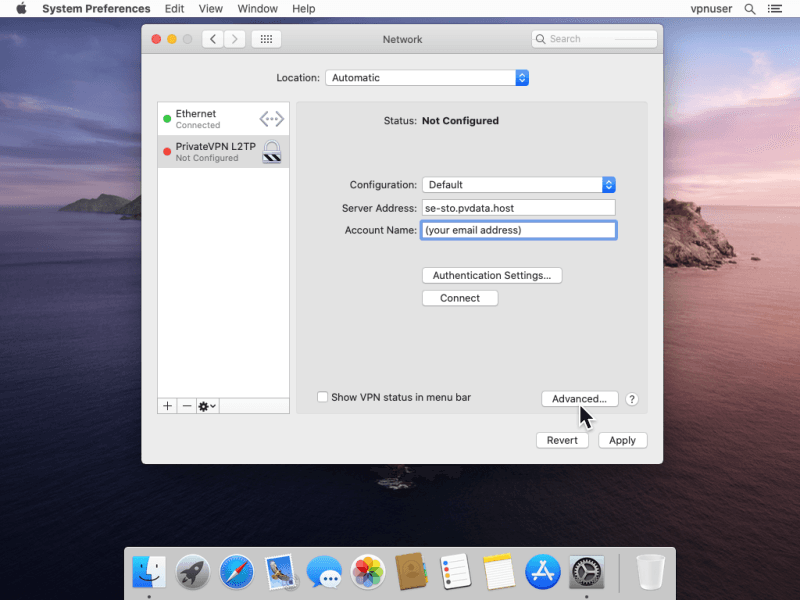Image resolution: width=800 pixels, height=600 pixels.
Task: Click Authentication Settings button
Action: 492,275
